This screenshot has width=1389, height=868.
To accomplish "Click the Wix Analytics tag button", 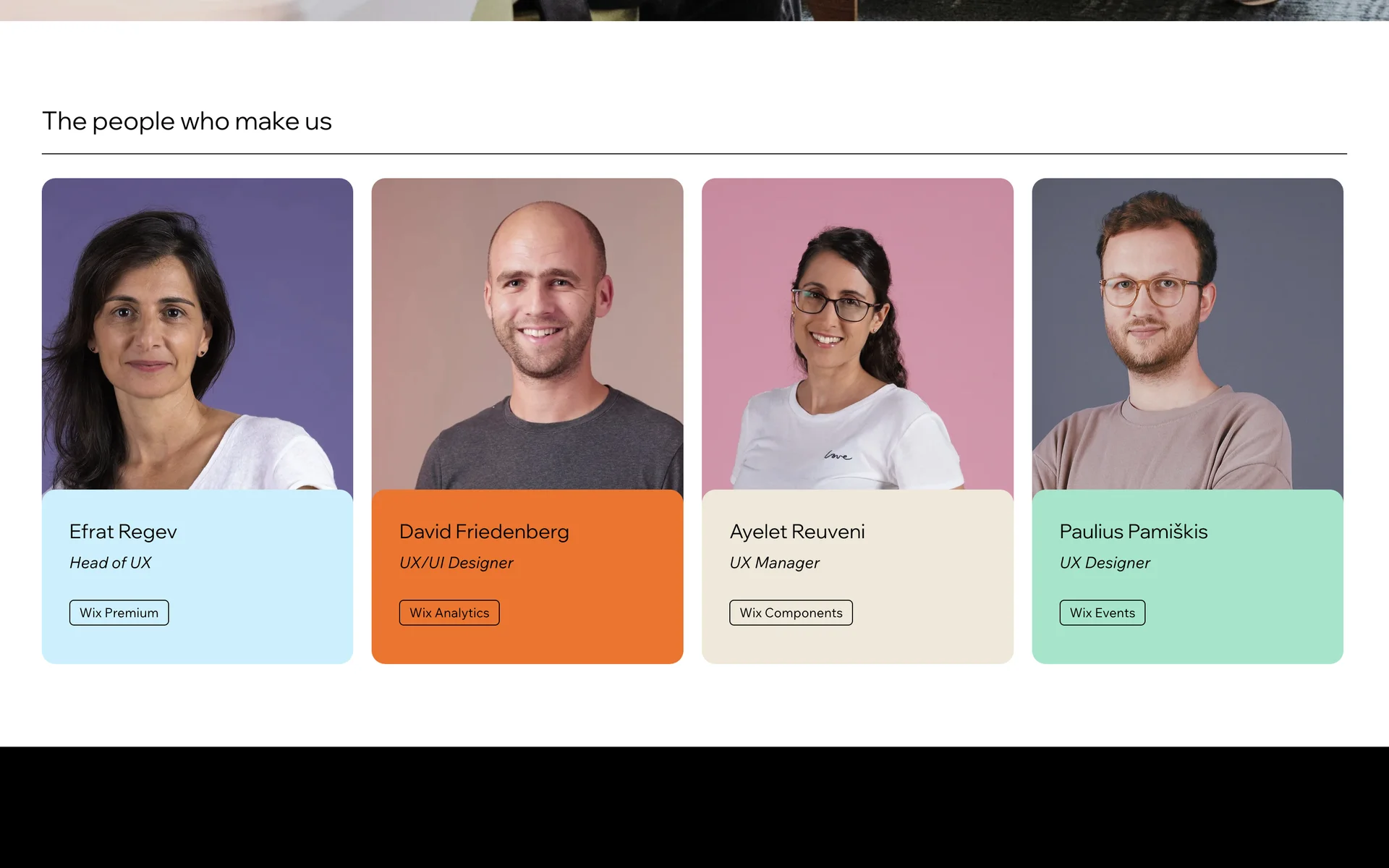I will (449, 613).
